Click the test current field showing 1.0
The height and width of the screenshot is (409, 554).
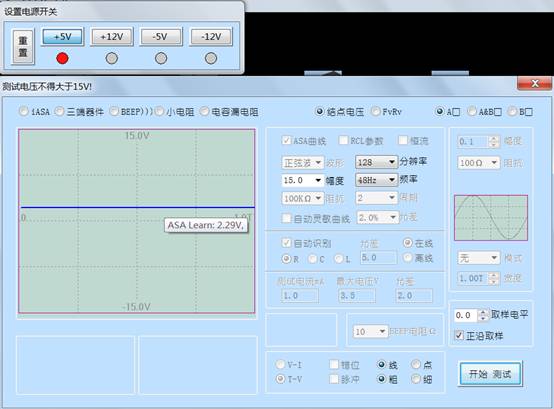[x=300, y=296]
